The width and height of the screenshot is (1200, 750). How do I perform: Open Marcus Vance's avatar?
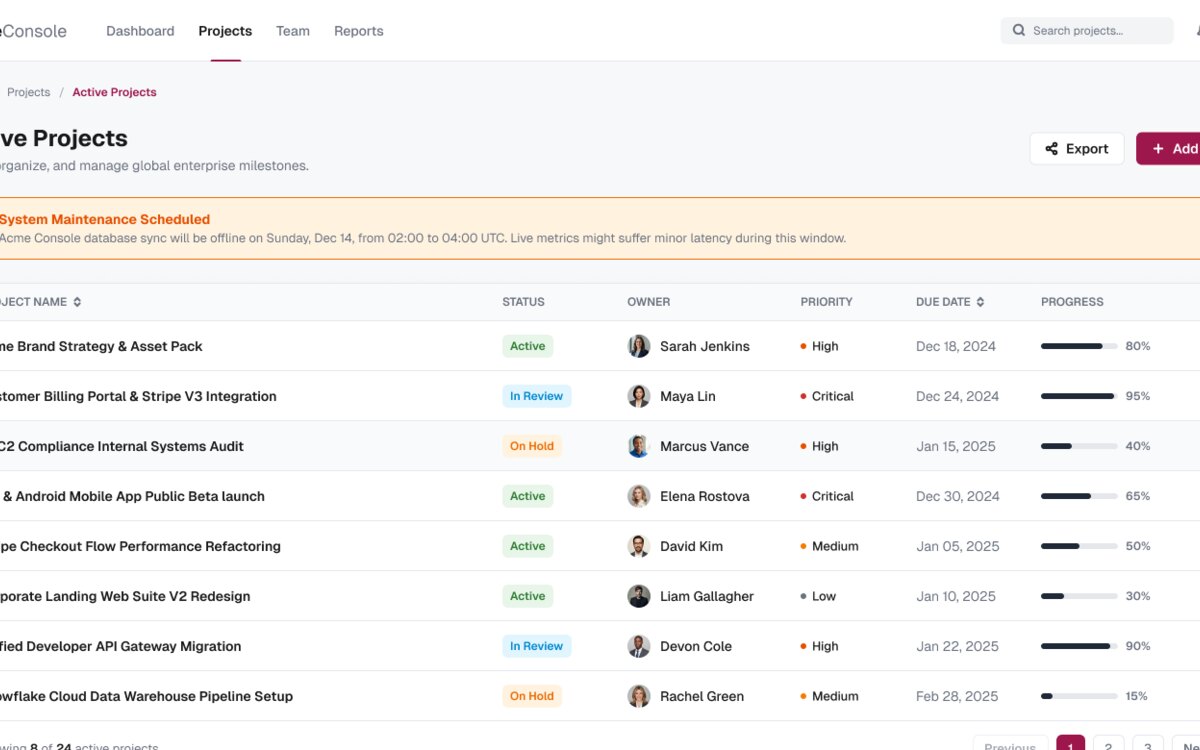pyautogui.click(x=639, y=446)
